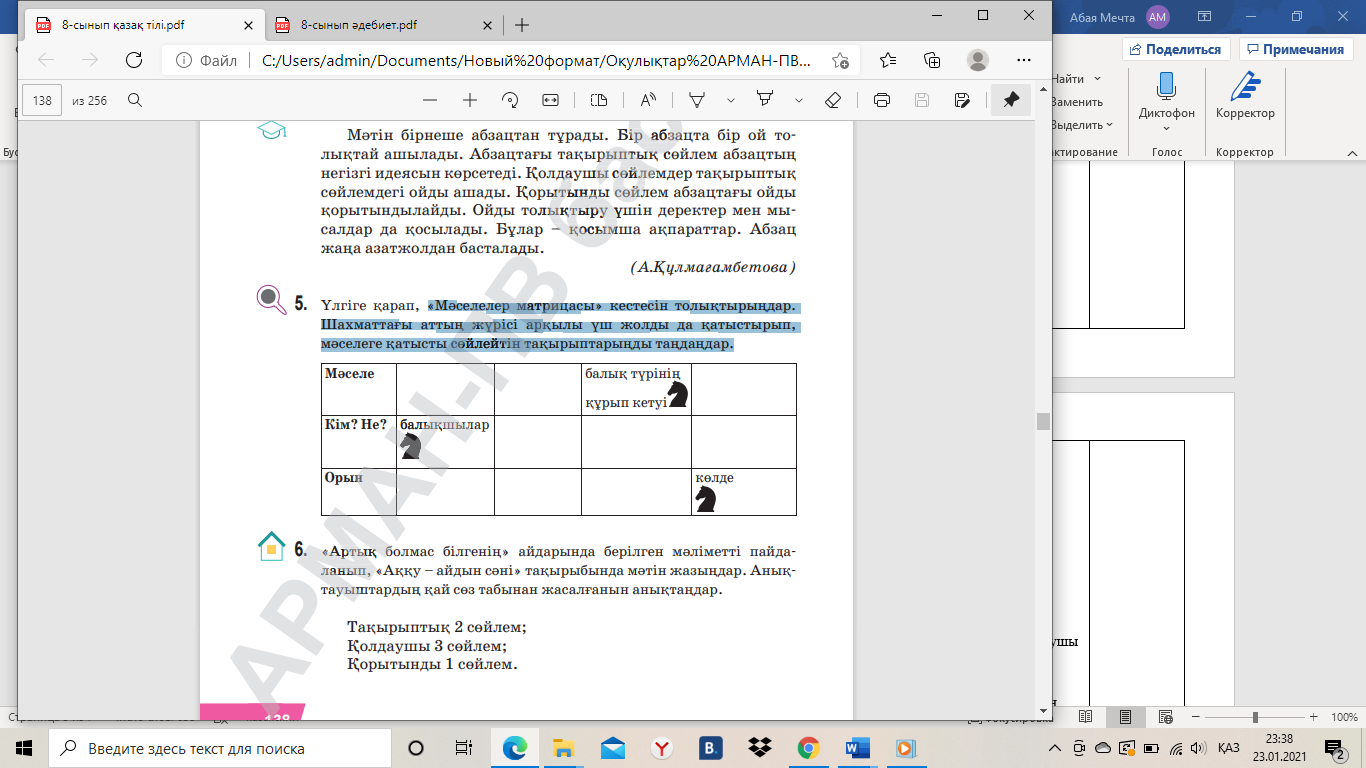Click Заменить in Word ribbon
The image size is (1366, 768).
tap(1076, 102)
